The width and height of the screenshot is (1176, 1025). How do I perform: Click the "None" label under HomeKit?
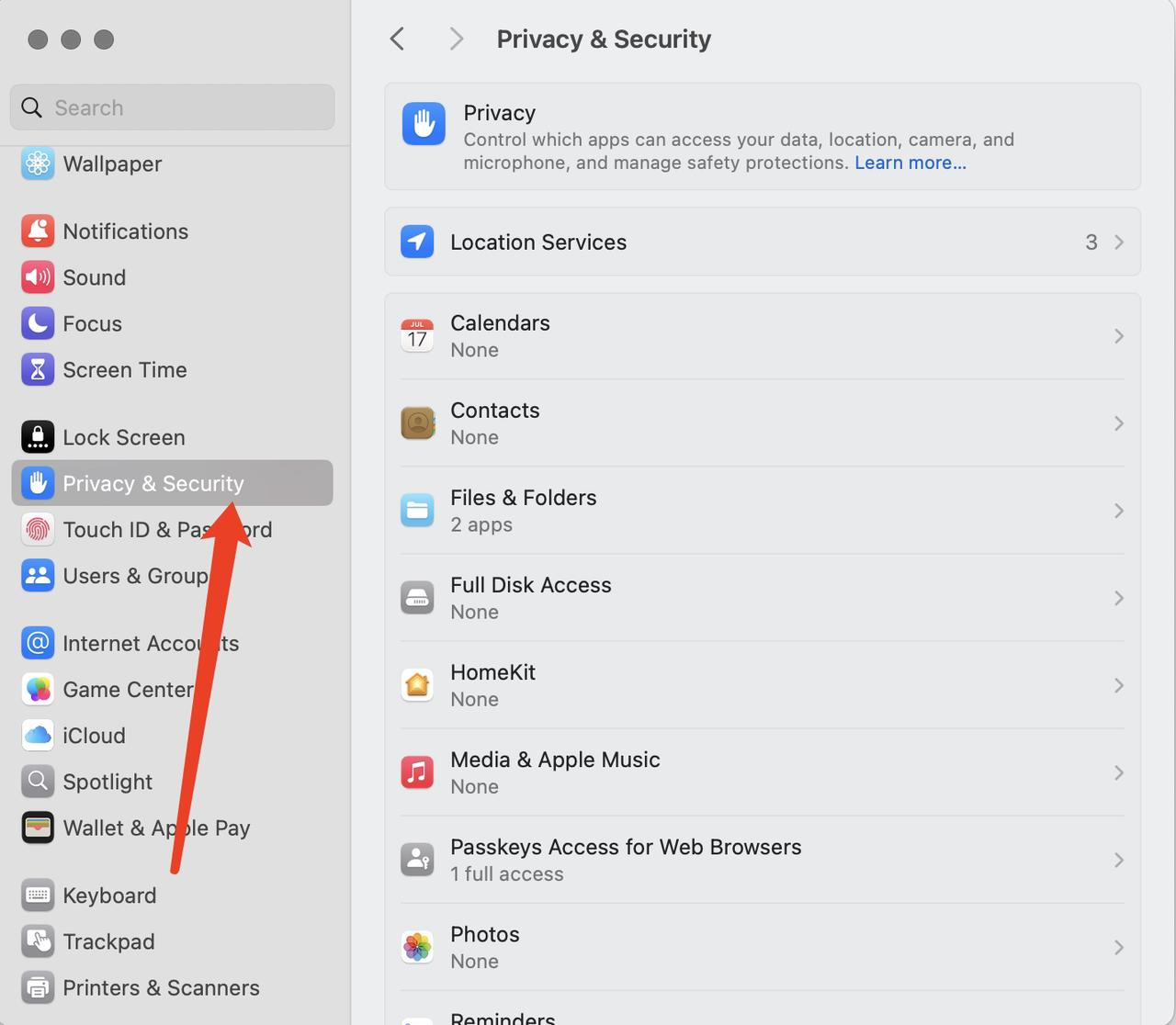click(475, 700)
